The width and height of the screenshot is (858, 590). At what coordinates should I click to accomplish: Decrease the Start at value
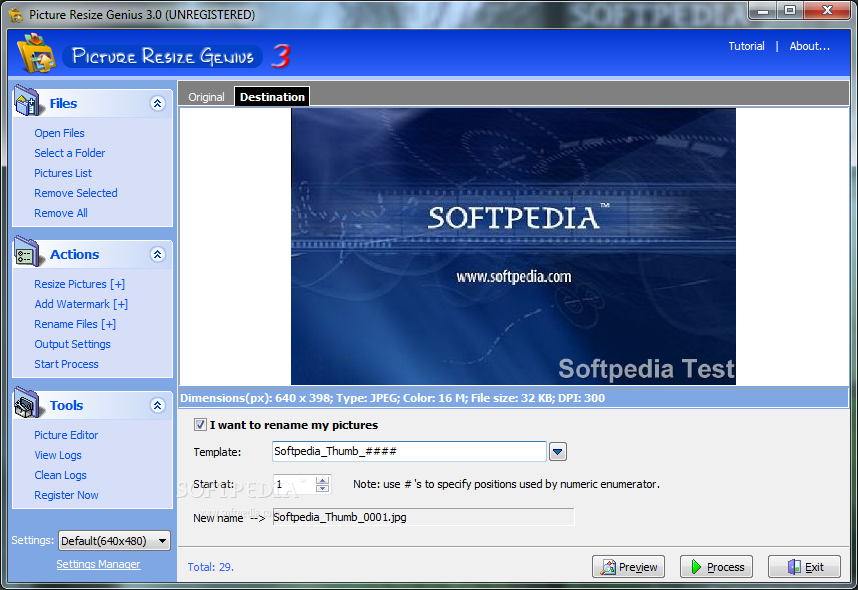322,488
